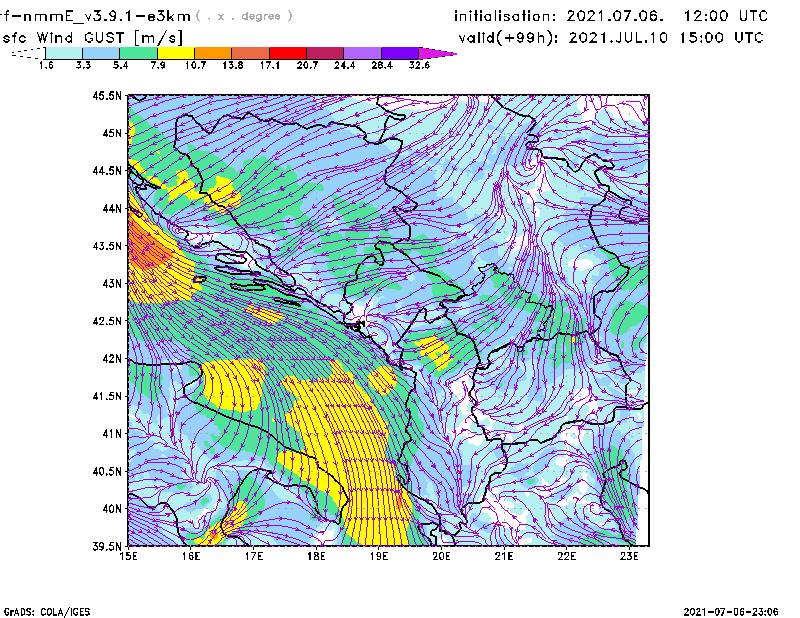Click the 42N latitude label

(x=112, y=358)
